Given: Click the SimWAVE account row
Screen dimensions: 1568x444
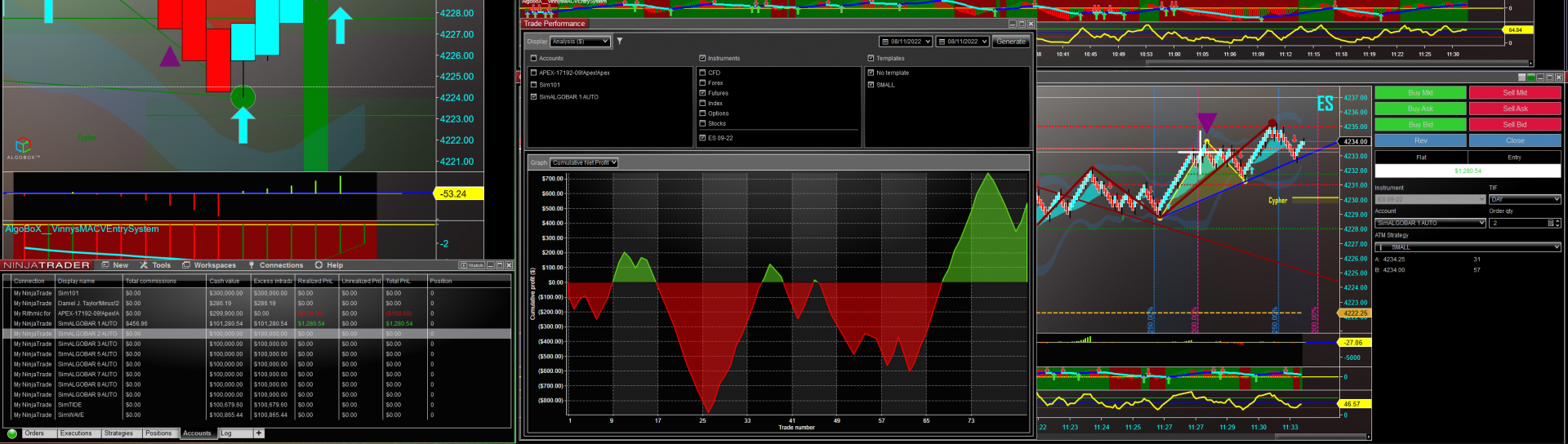Looking at the screenshot, I should tap(256, 415).
